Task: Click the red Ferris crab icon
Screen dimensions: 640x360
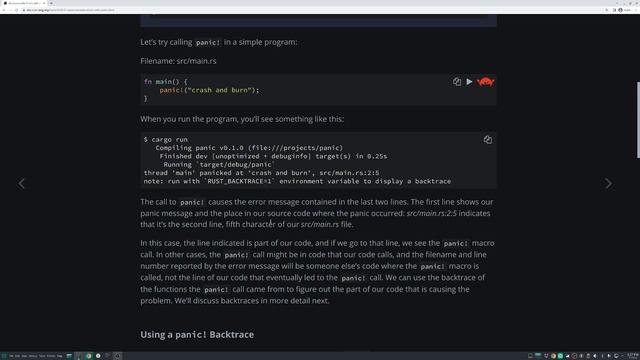Action: point(485,82)
